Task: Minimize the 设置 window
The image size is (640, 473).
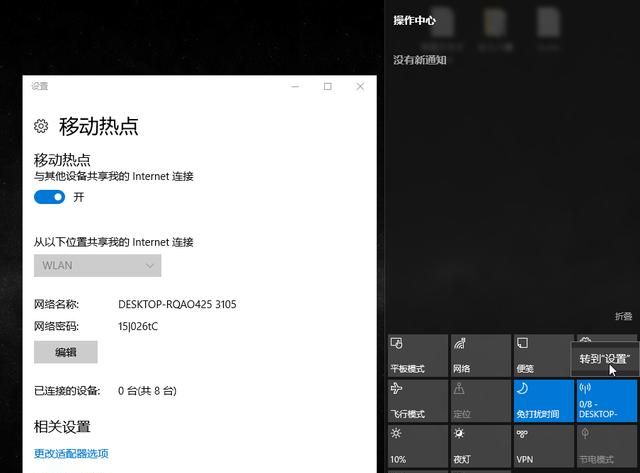Action: 295,86
